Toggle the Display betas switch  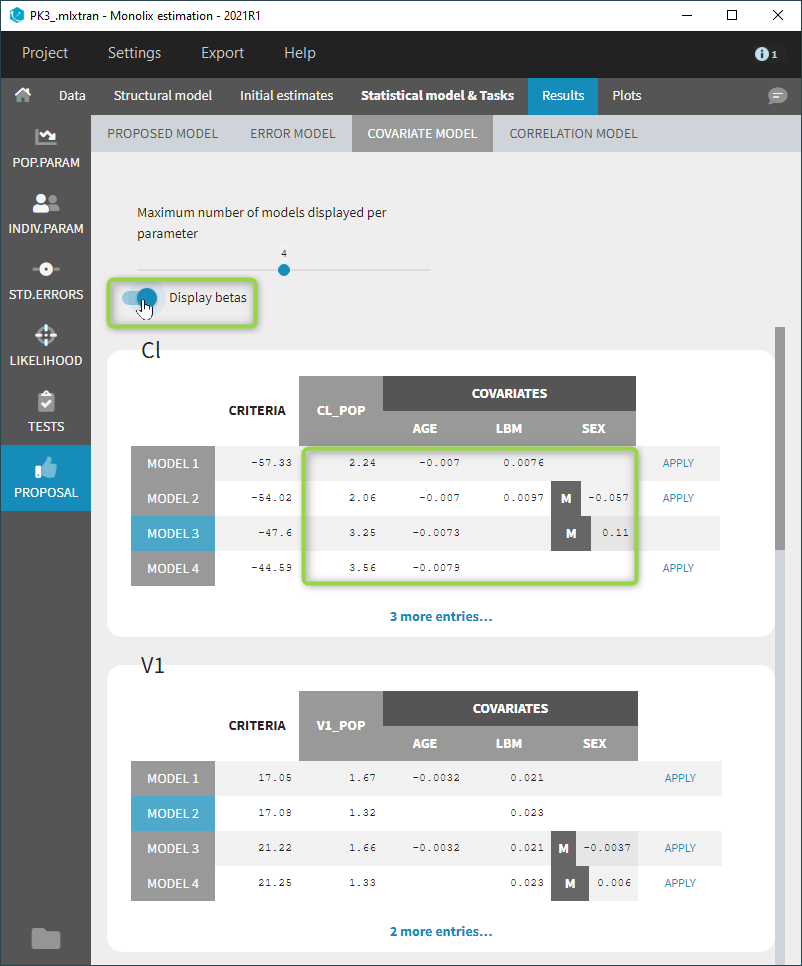(140, 298)
